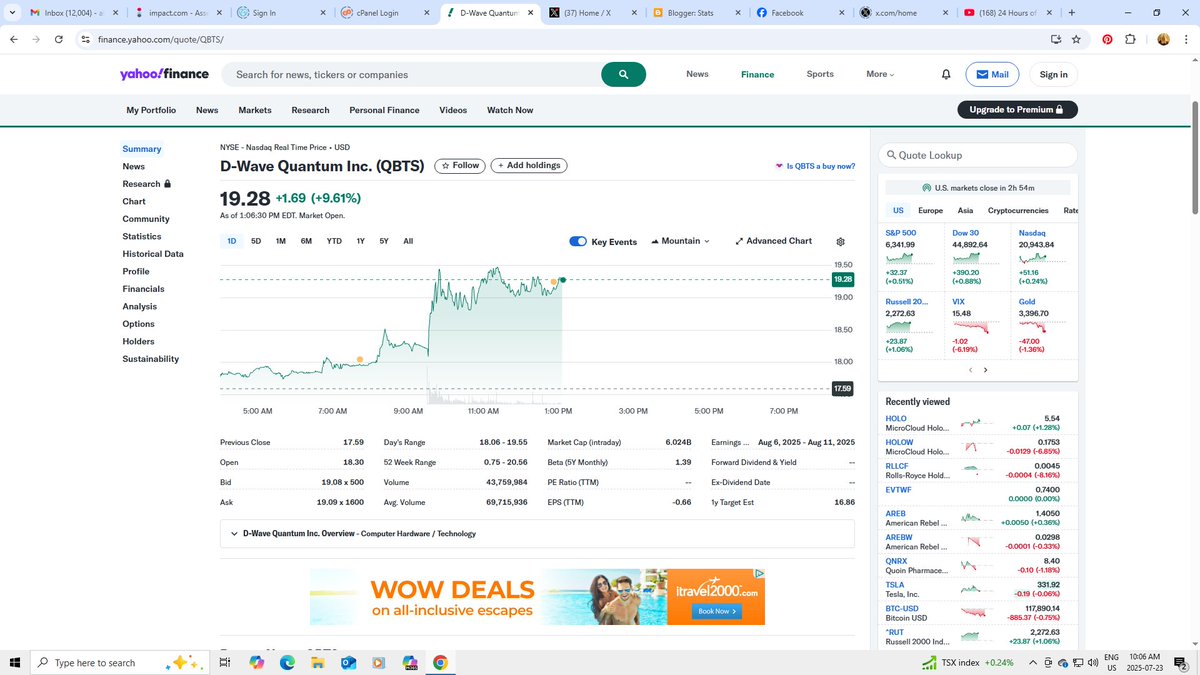Open Historical Data in left sidebar
Image resolution: width=1200 pixels, height=675 pixels.
click(x=153, y=254)
